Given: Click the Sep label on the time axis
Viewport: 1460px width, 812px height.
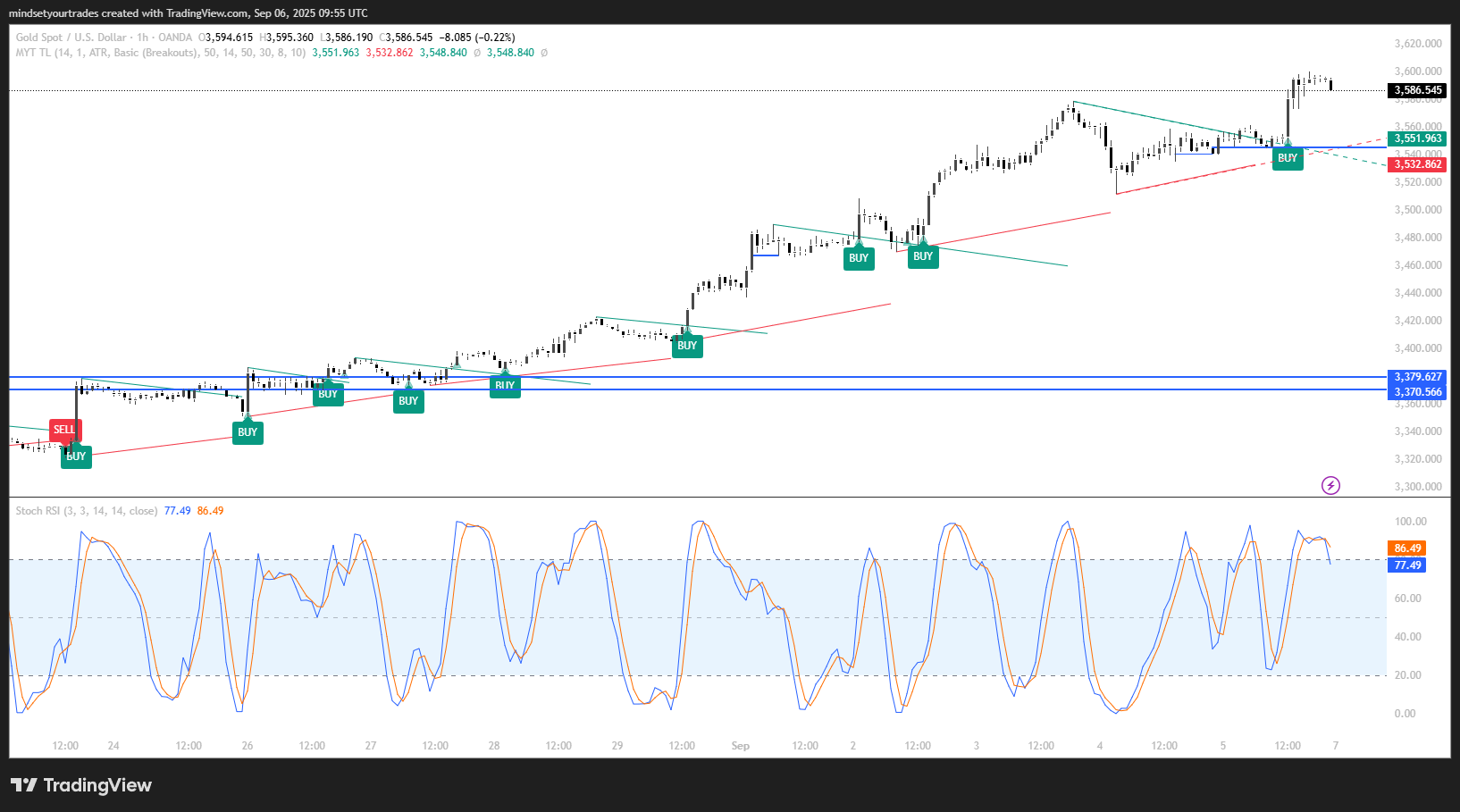Looking at the screenshot, I should [740, 746].
